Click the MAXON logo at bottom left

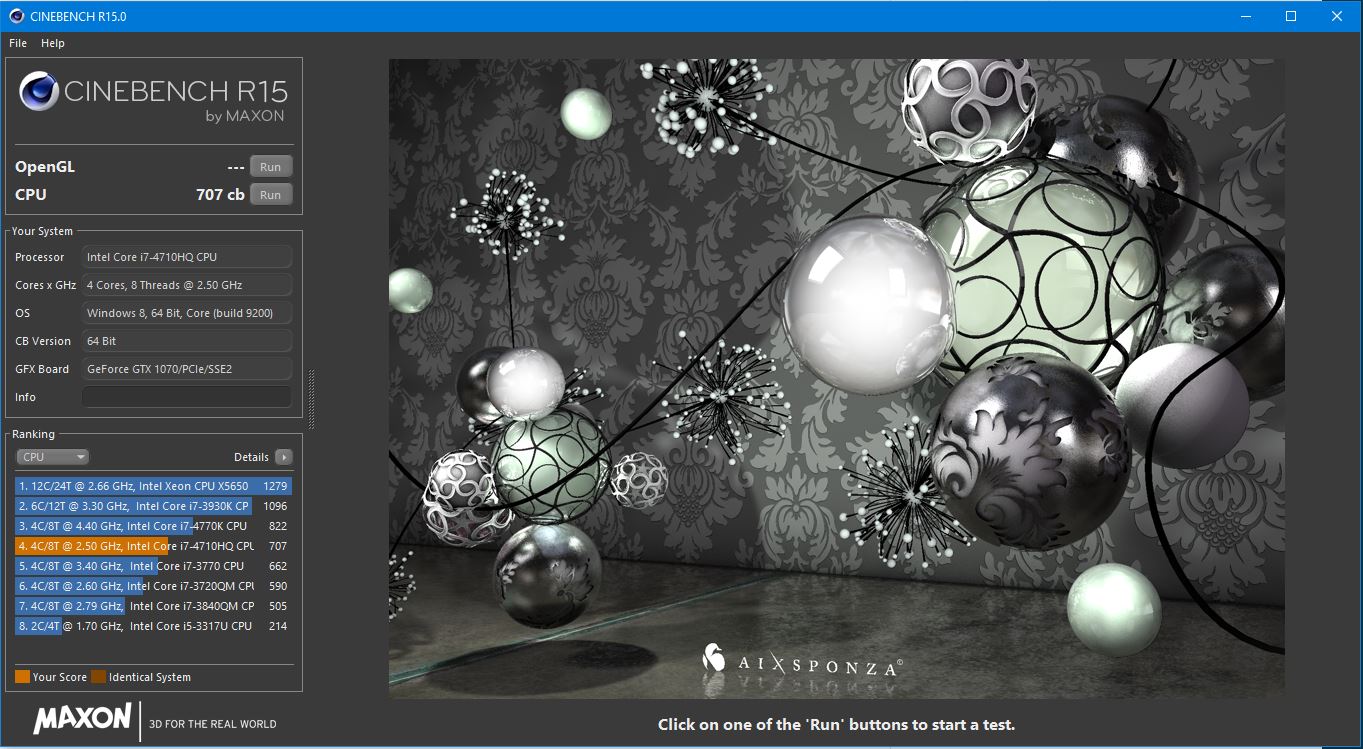coord(82,719)
